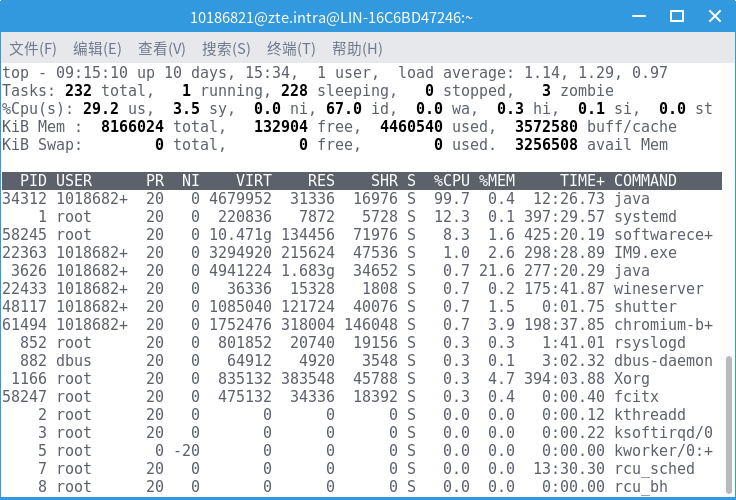Click the systemd command name
Image resolution: width=736 pixels, height=500 pixels.
tap(645, 217)
